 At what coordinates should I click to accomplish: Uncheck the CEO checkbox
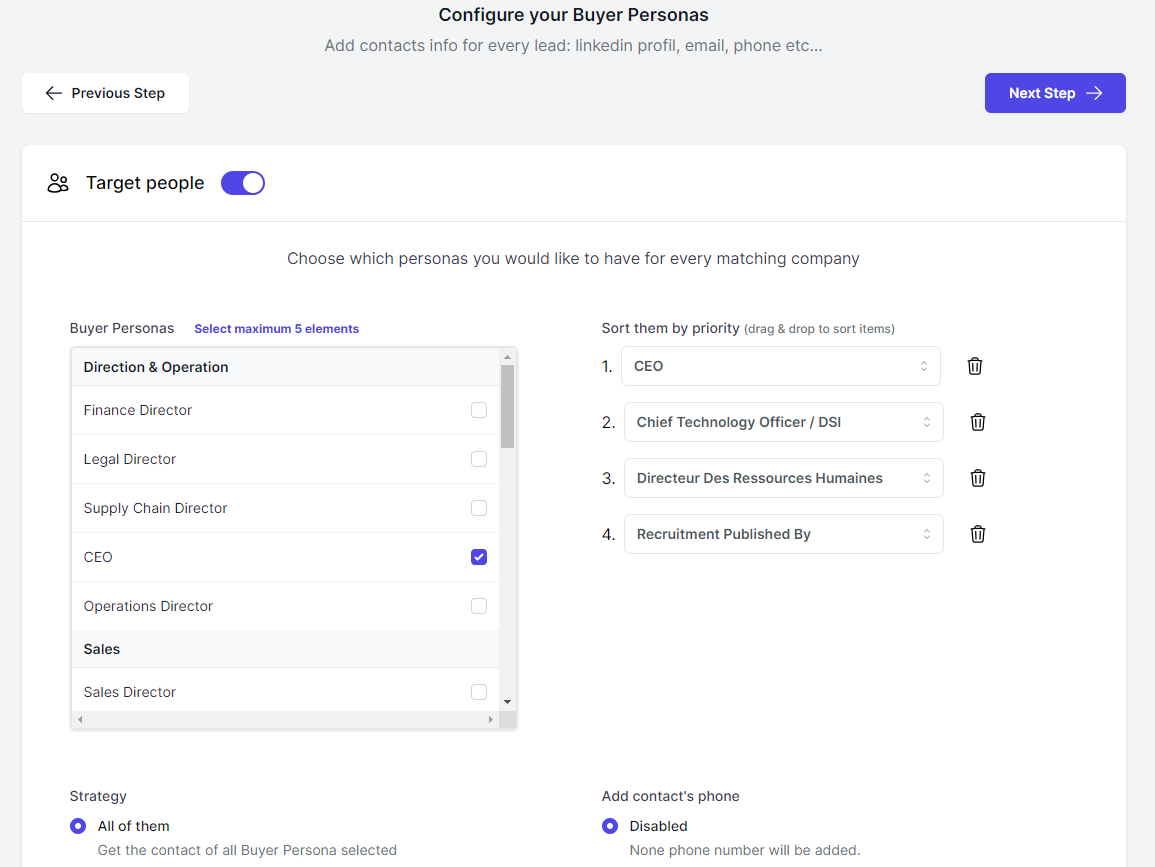coord(479,557)
